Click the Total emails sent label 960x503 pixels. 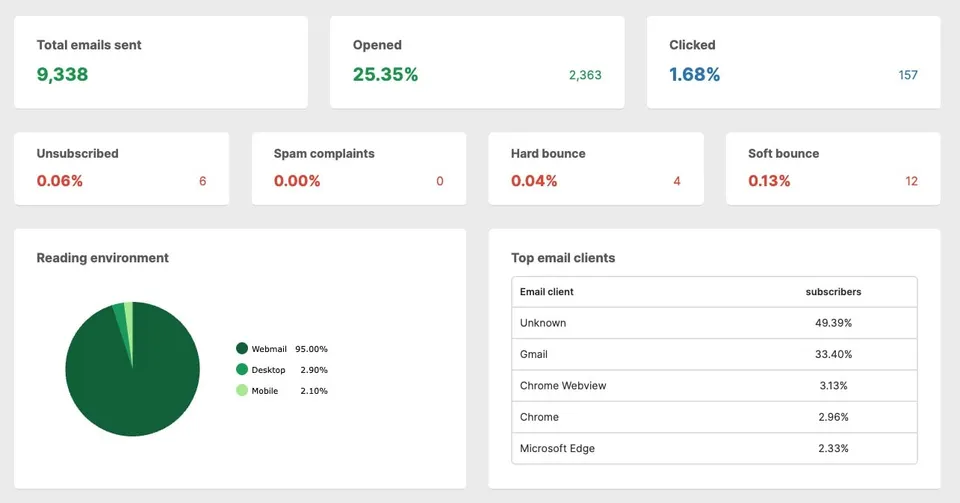coord(89,45)
